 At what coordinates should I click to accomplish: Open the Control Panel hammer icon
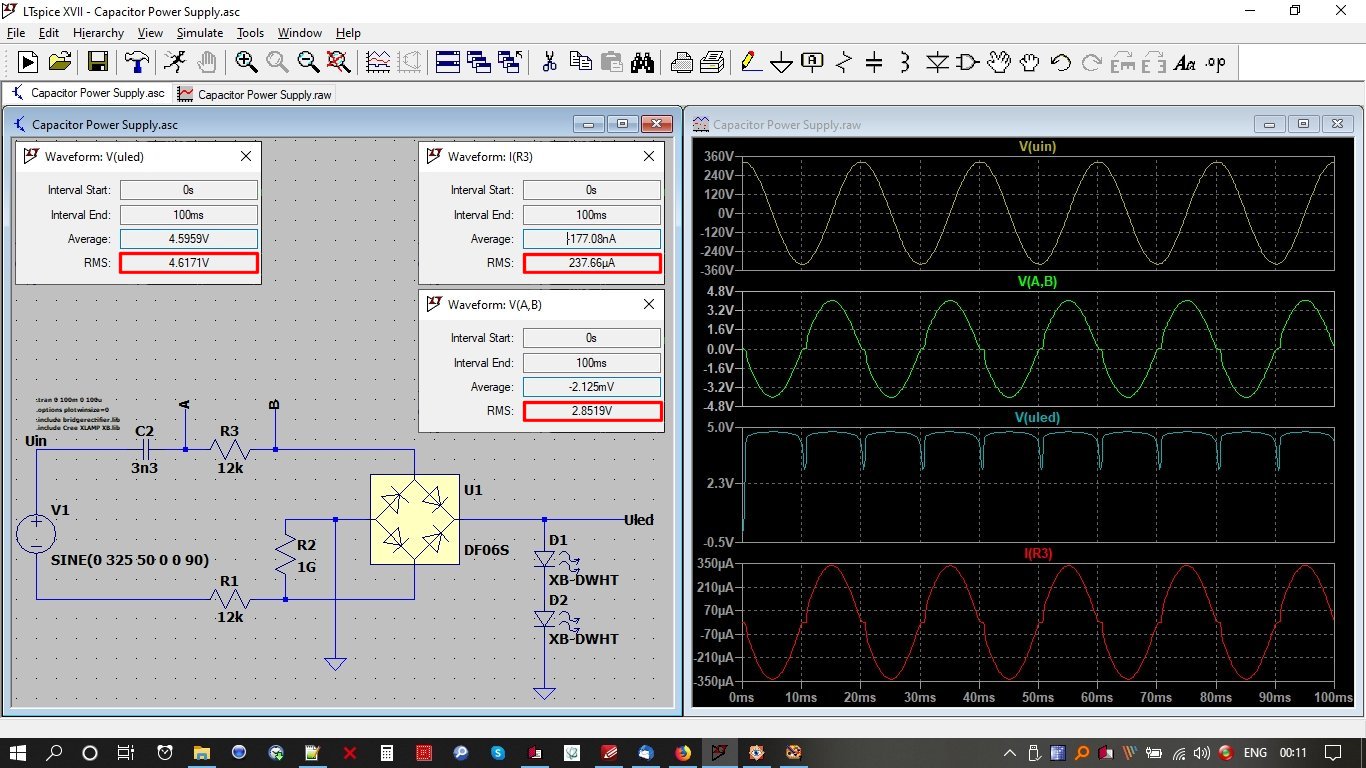[136, 62]
